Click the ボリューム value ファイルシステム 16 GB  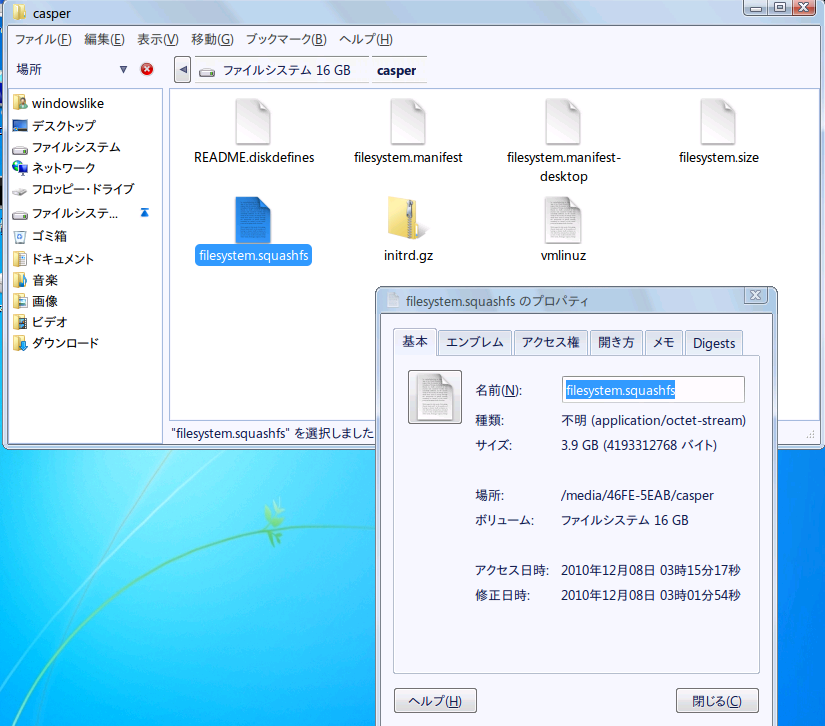tap(625, 520)
